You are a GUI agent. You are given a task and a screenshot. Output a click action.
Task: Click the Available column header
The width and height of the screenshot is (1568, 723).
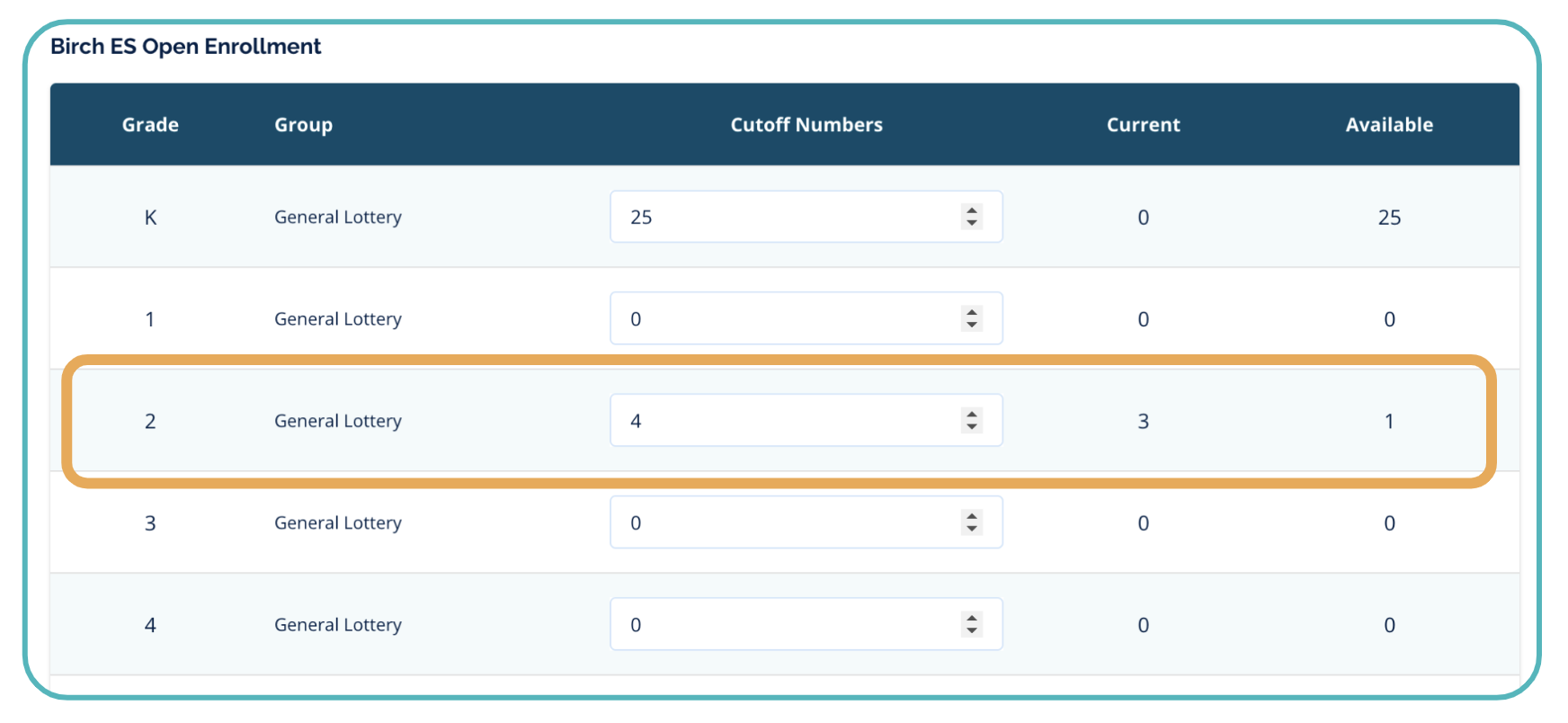[x=1389, y=125]
